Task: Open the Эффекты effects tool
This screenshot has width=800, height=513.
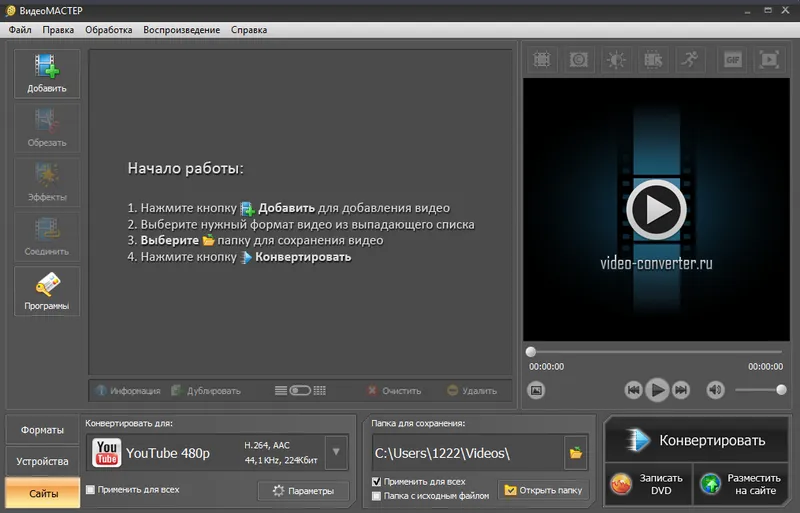Action: 47,182
